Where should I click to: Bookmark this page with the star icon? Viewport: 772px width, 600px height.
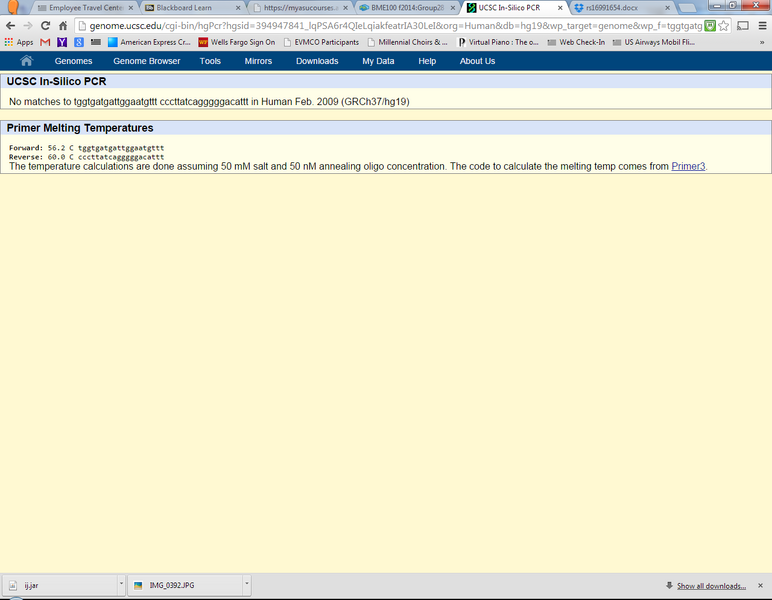pos(724,25)
